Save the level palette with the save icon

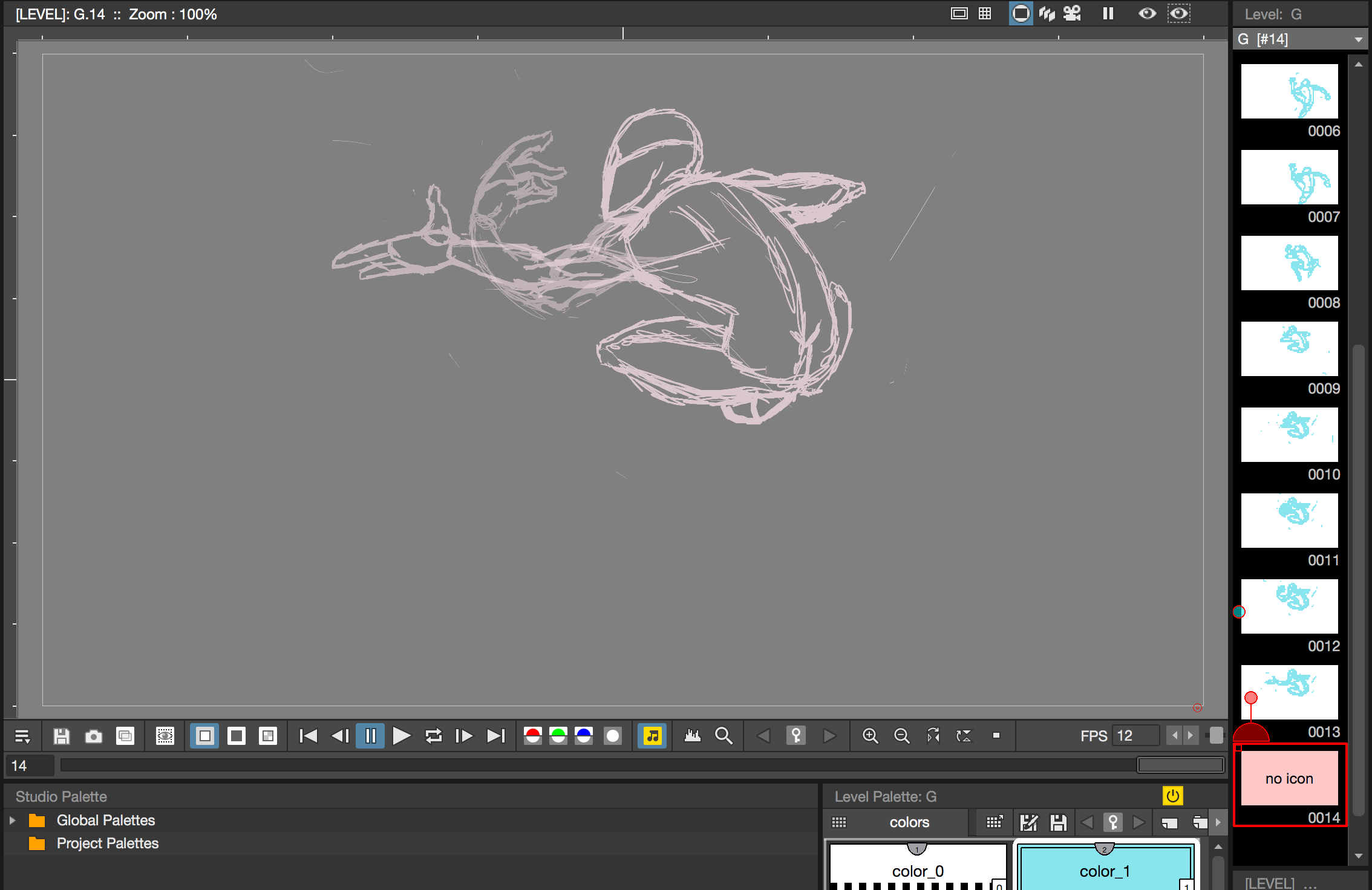[x=1058, y=822]
